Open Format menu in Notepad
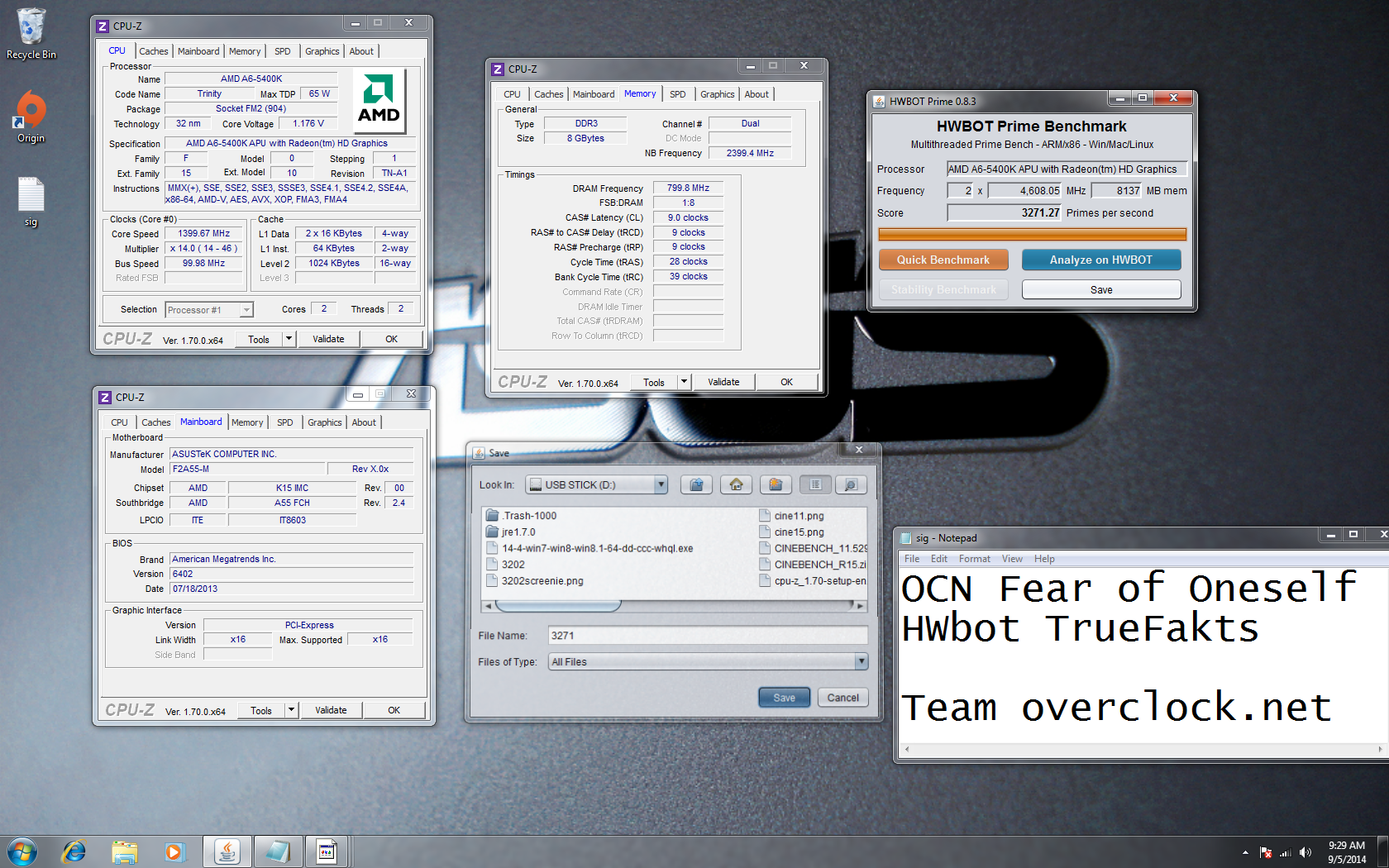This screenshot has height=868, width=1389. 974,559
